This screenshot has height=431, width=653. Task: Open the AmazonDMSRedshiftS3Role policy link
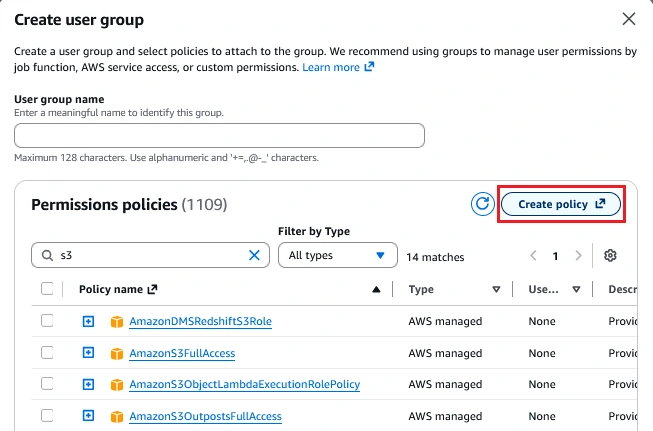200,321
